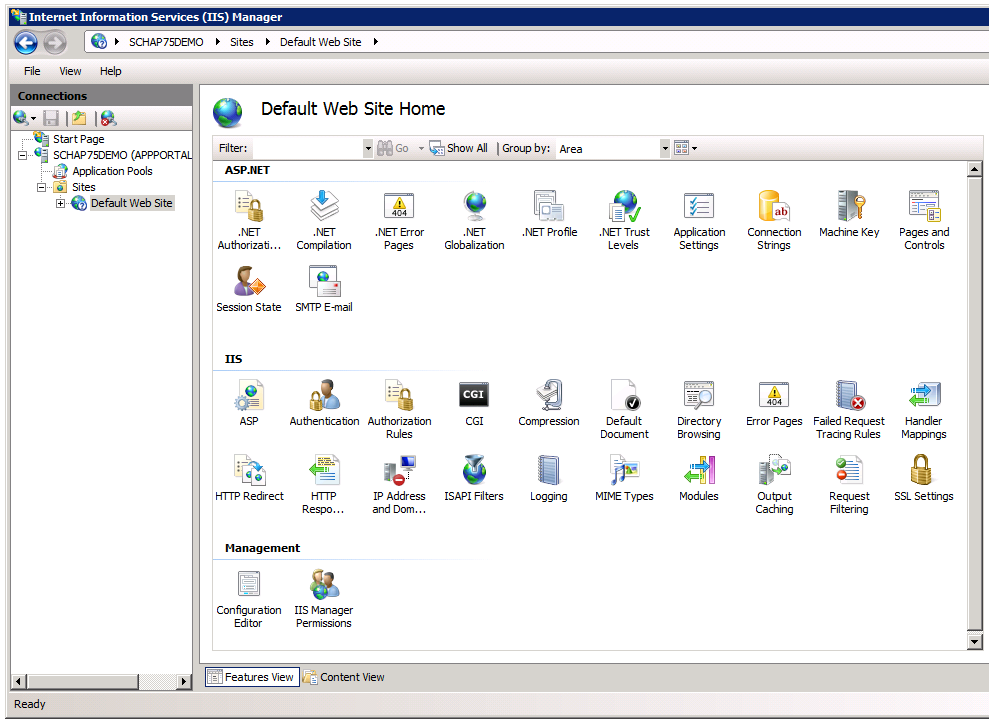The width and height of the screenshot is (989, 722).
Task: Open the Handler Mappings feature
Action: pyautogui.click(x=923, y=396)
